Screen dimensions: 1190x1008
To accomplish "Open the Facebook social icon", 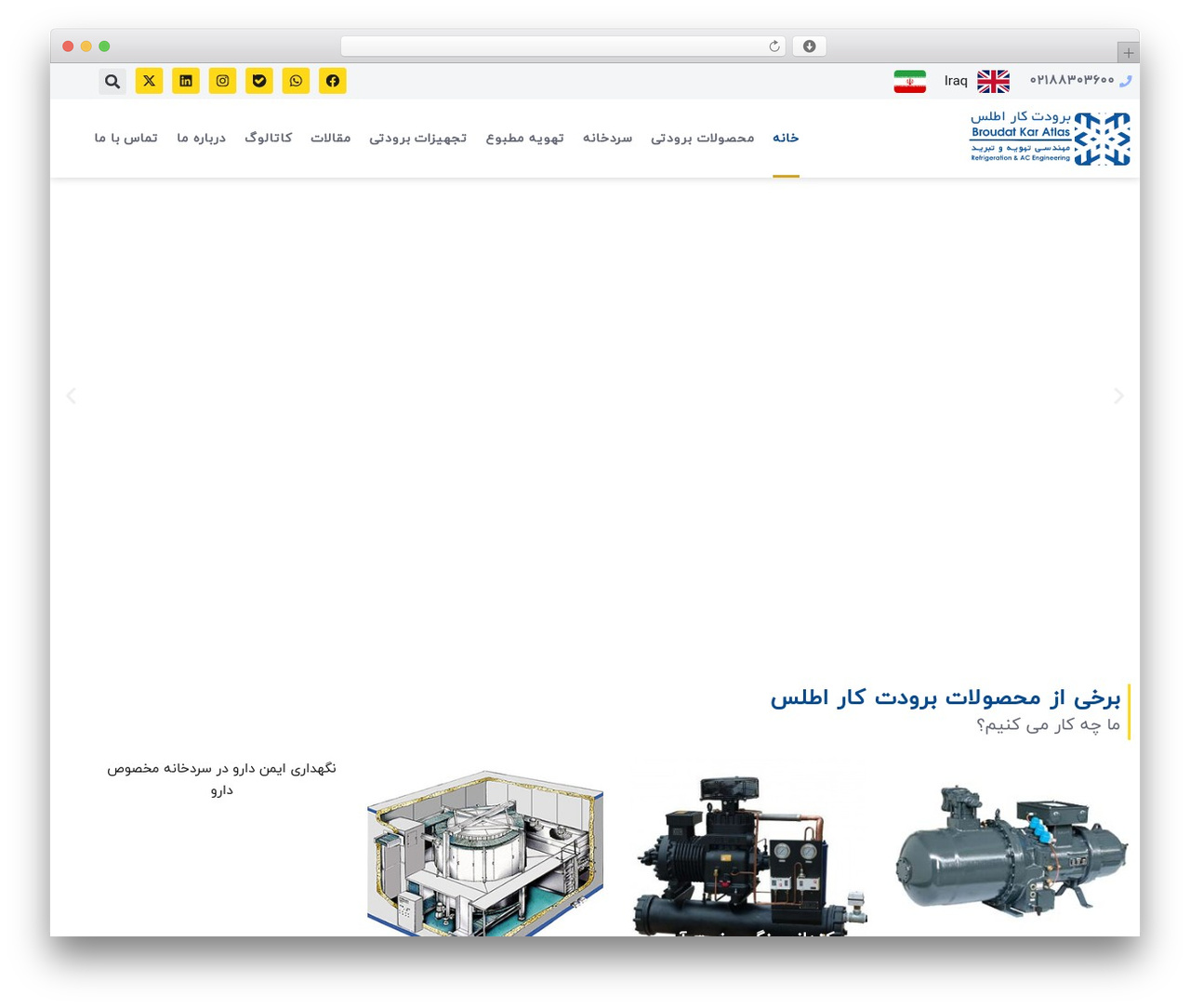I will pos(333,81).
